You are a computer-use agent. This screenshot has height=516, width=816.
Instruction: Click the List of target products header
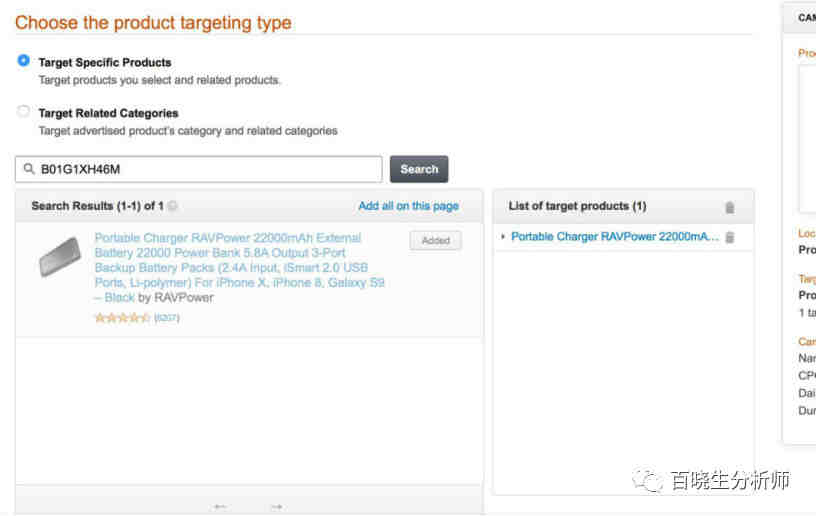tap(577, 206)
